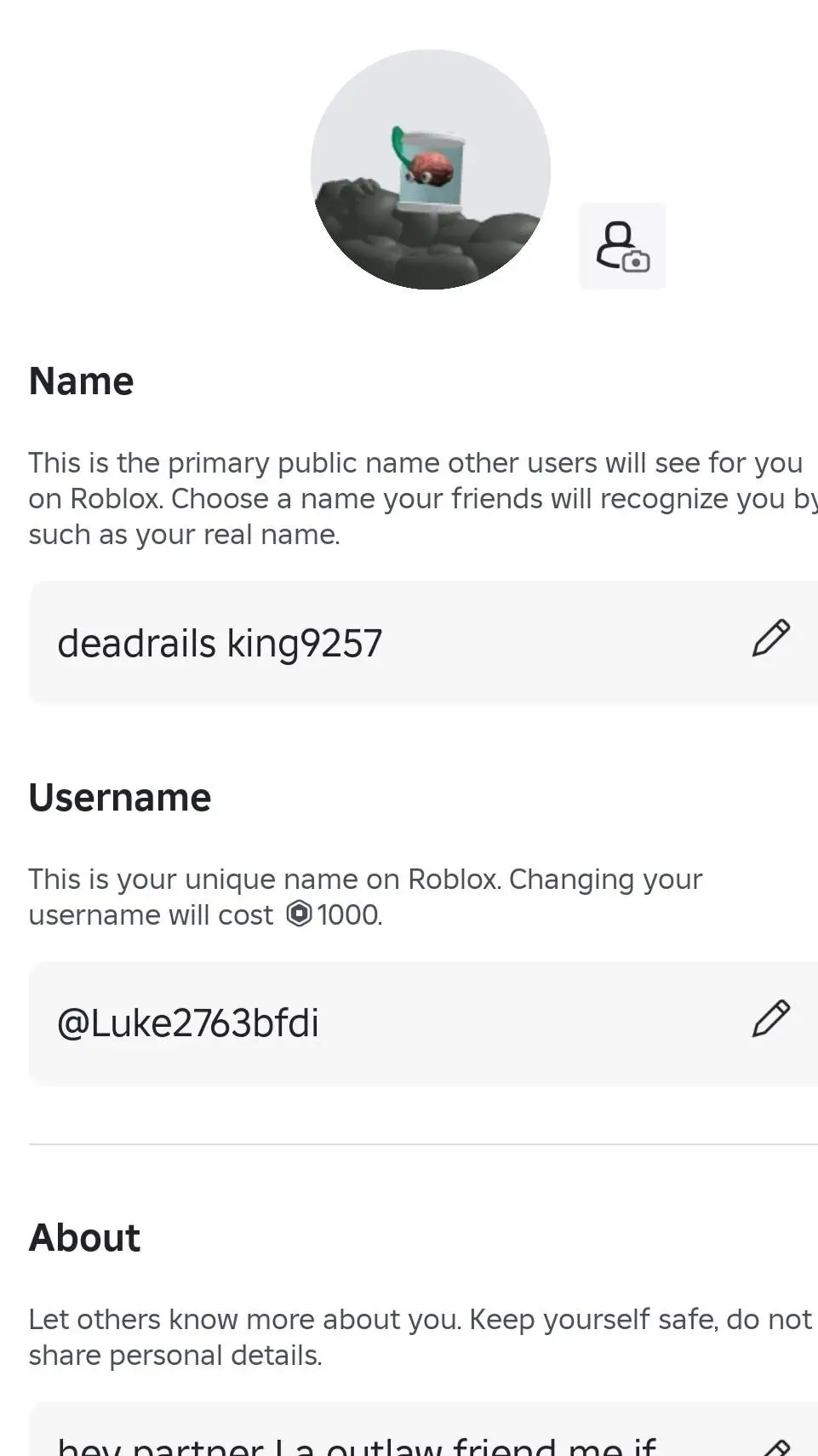Viewport: 818px width, 1456px height.
Task: Tap the 'unique name on Roblox' description
Action: [x=366, y=897]
